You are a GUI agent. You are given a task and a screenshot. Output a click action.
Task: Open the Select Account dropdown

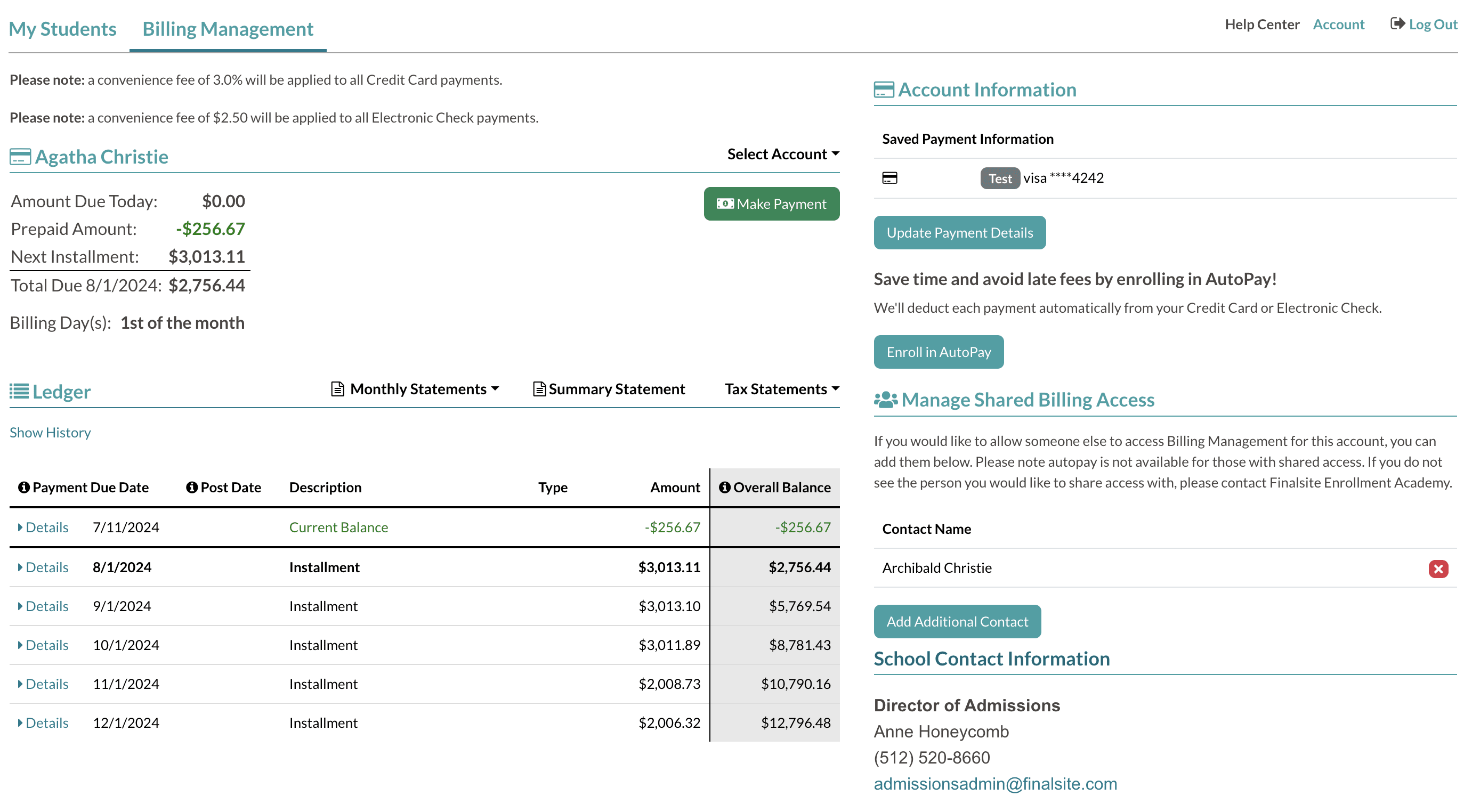(x=782, y=154)
